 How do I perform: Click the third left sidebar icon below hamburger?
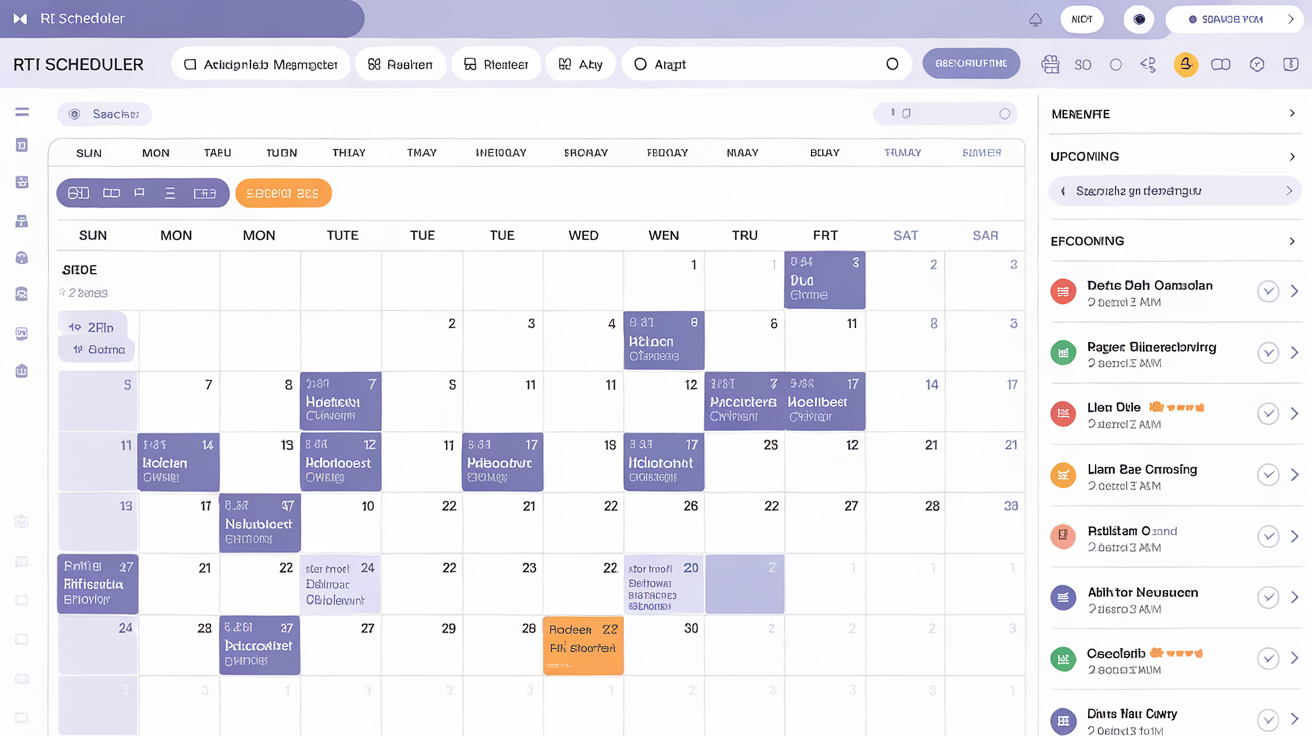coord(22,183)
